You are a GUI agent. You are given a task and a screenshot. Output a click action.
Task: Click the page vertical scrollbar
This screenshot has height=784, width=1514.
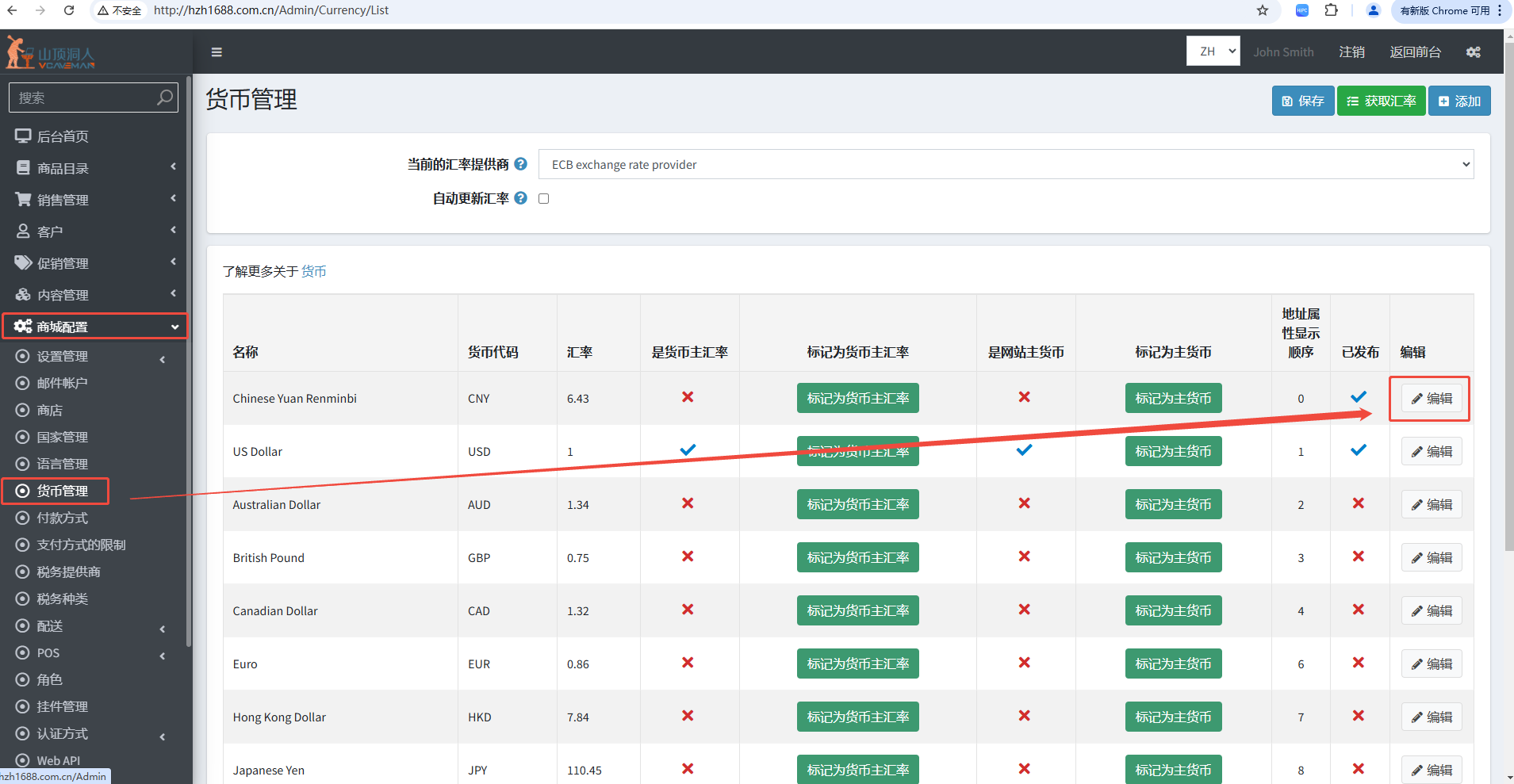[1508, 317]
